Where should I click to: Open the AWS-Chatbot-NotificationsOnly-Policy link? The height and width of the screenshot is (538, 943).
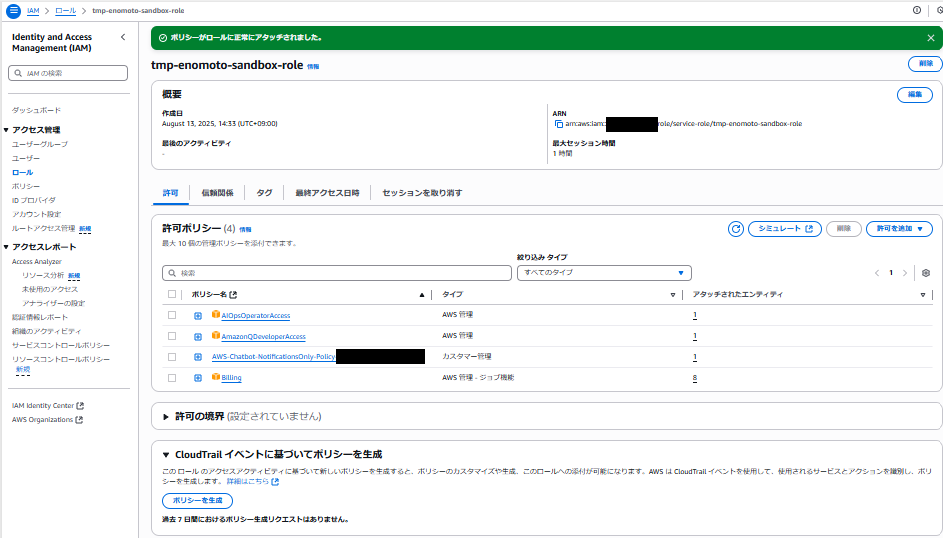273,357
